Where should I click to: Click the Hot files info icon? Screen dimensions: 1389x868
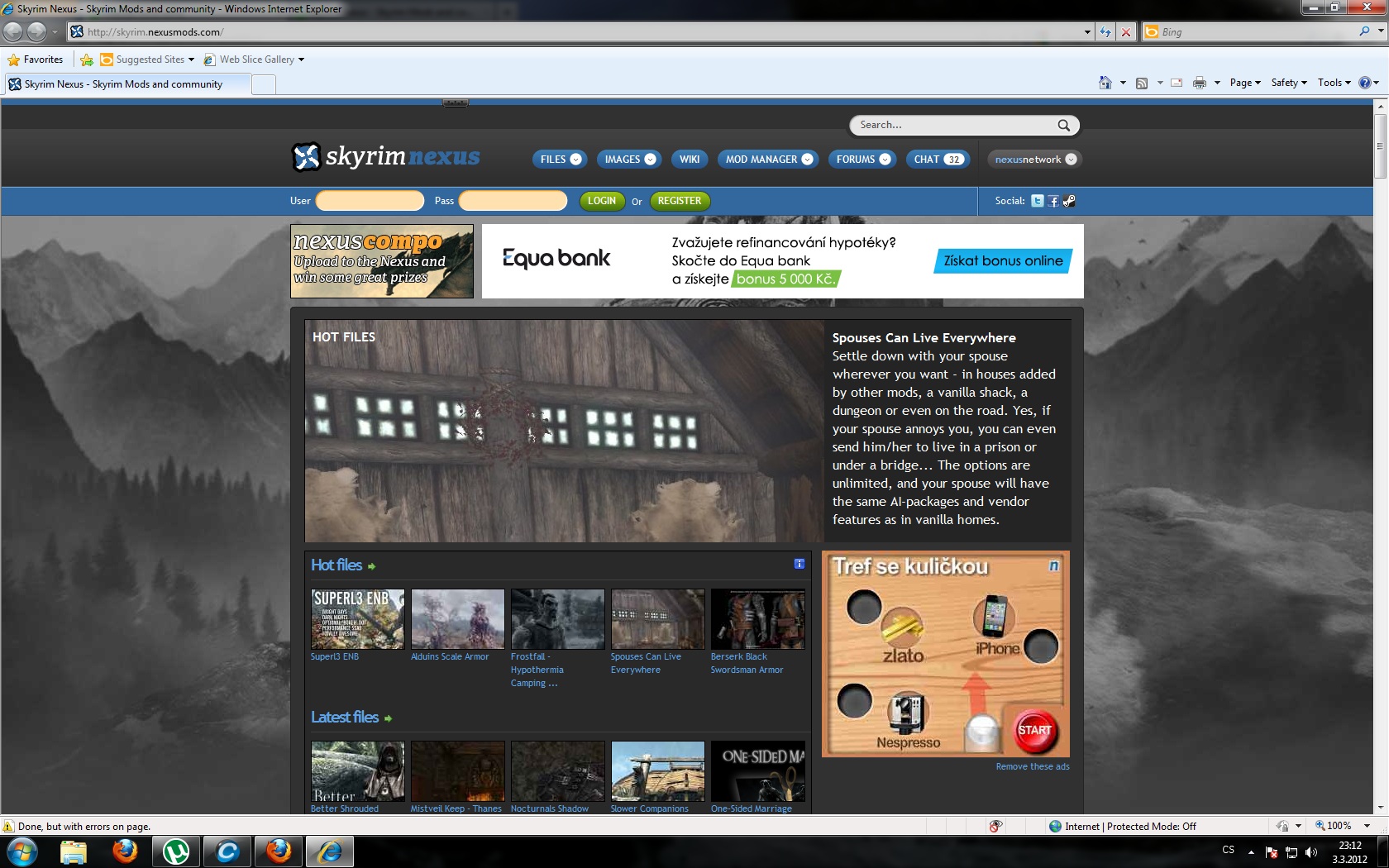pyautogui.click(x=800, y=564)
